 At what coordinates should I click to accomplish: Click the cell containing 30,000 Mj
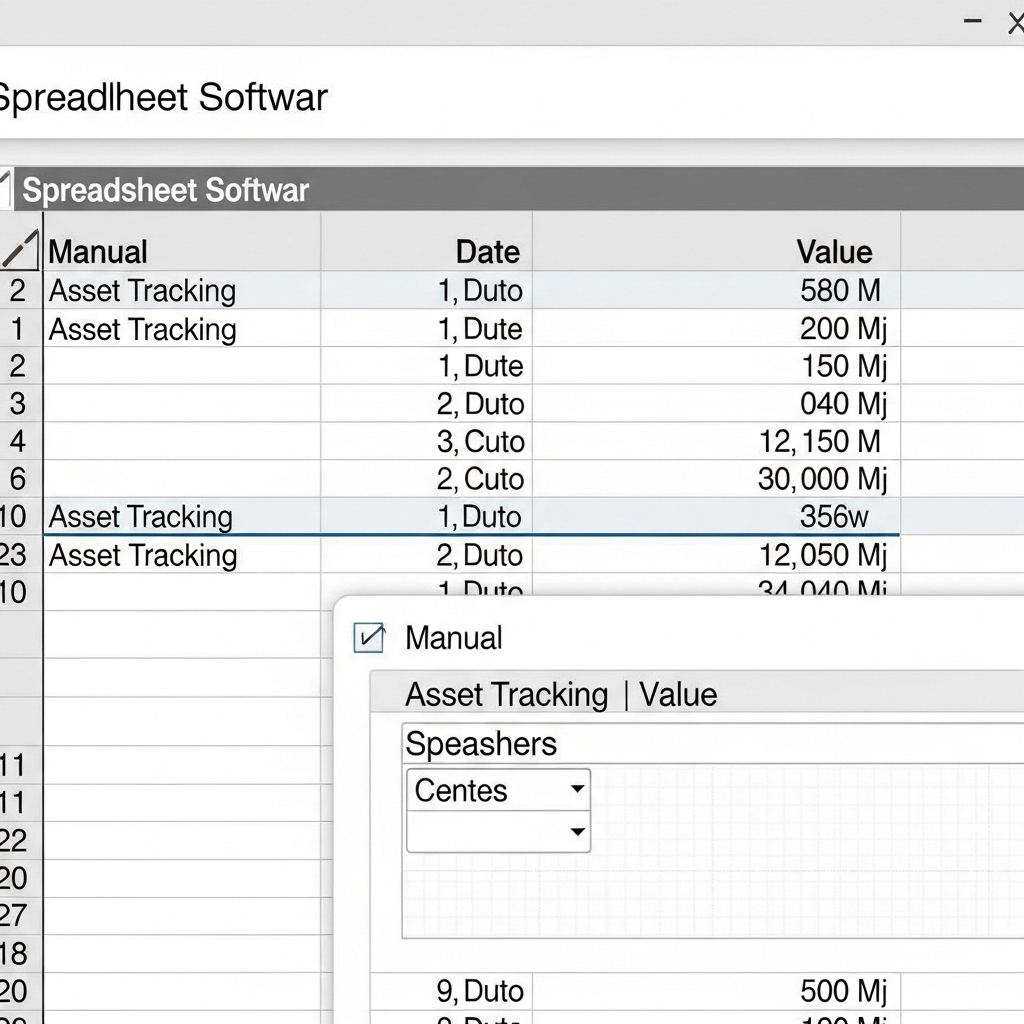[821, 479]
